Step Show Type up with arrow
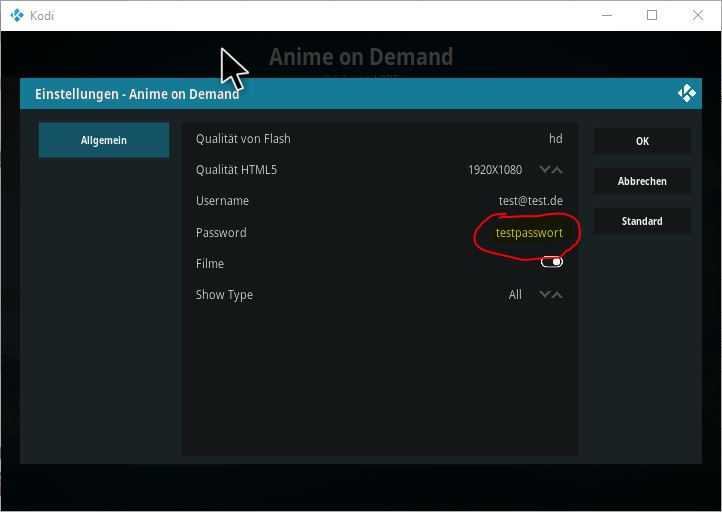The width and height of the screenshot is (722, 512). (x=557, y=295)
